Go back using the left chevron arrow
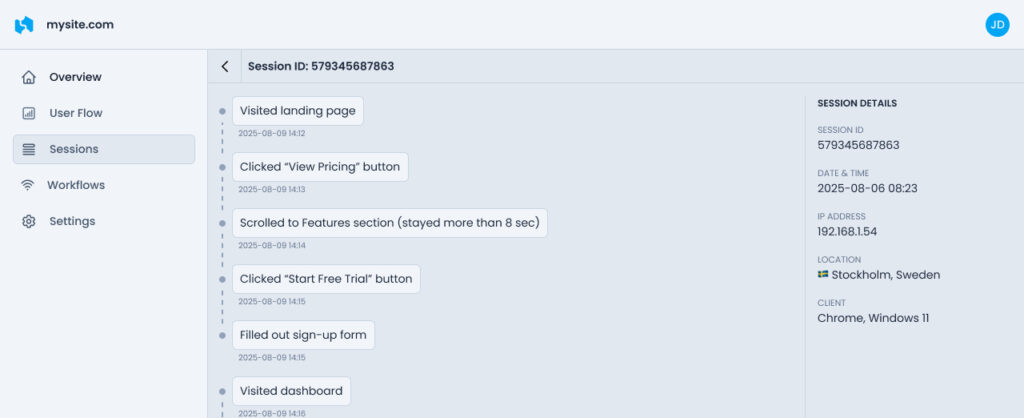 click(225, 66)
